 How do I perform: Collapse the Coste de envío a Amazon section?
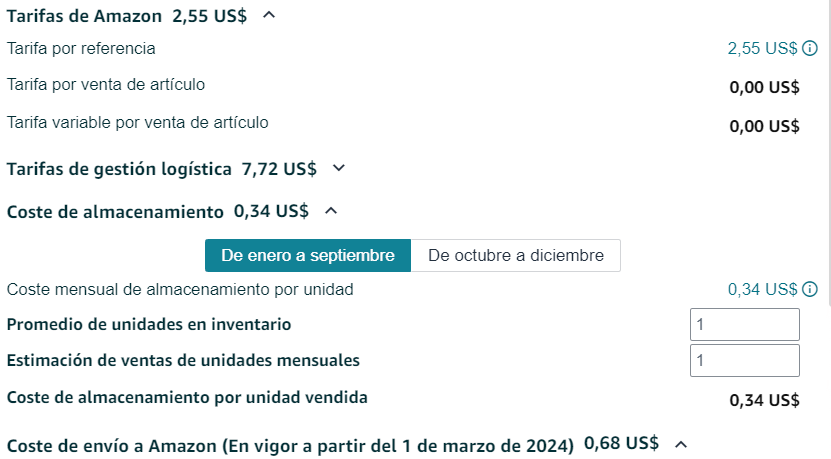681,444
